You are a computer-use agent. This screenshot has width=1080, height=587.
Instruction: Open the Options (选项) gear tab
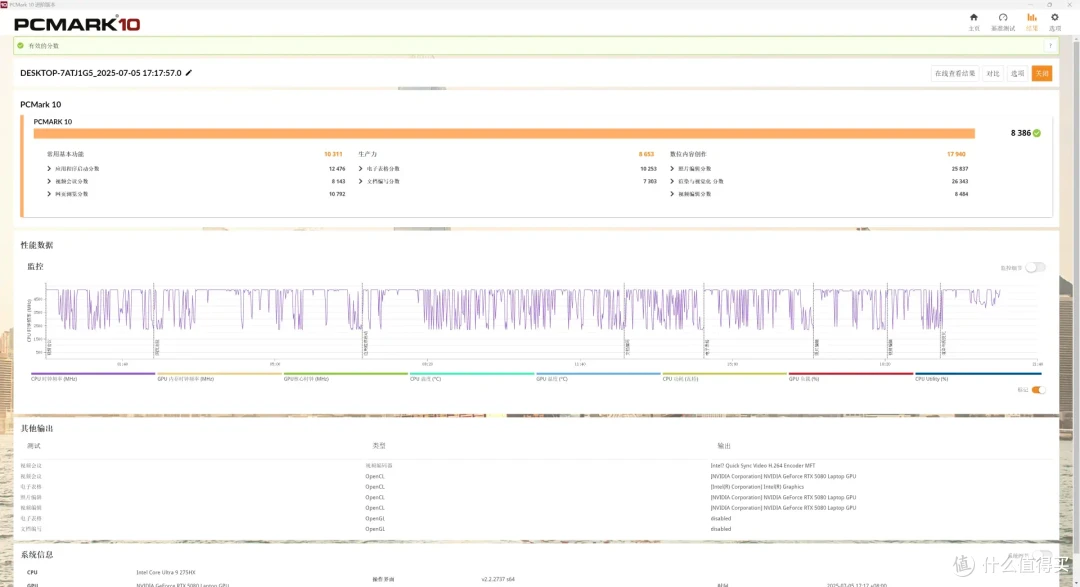coord(1055,21)
